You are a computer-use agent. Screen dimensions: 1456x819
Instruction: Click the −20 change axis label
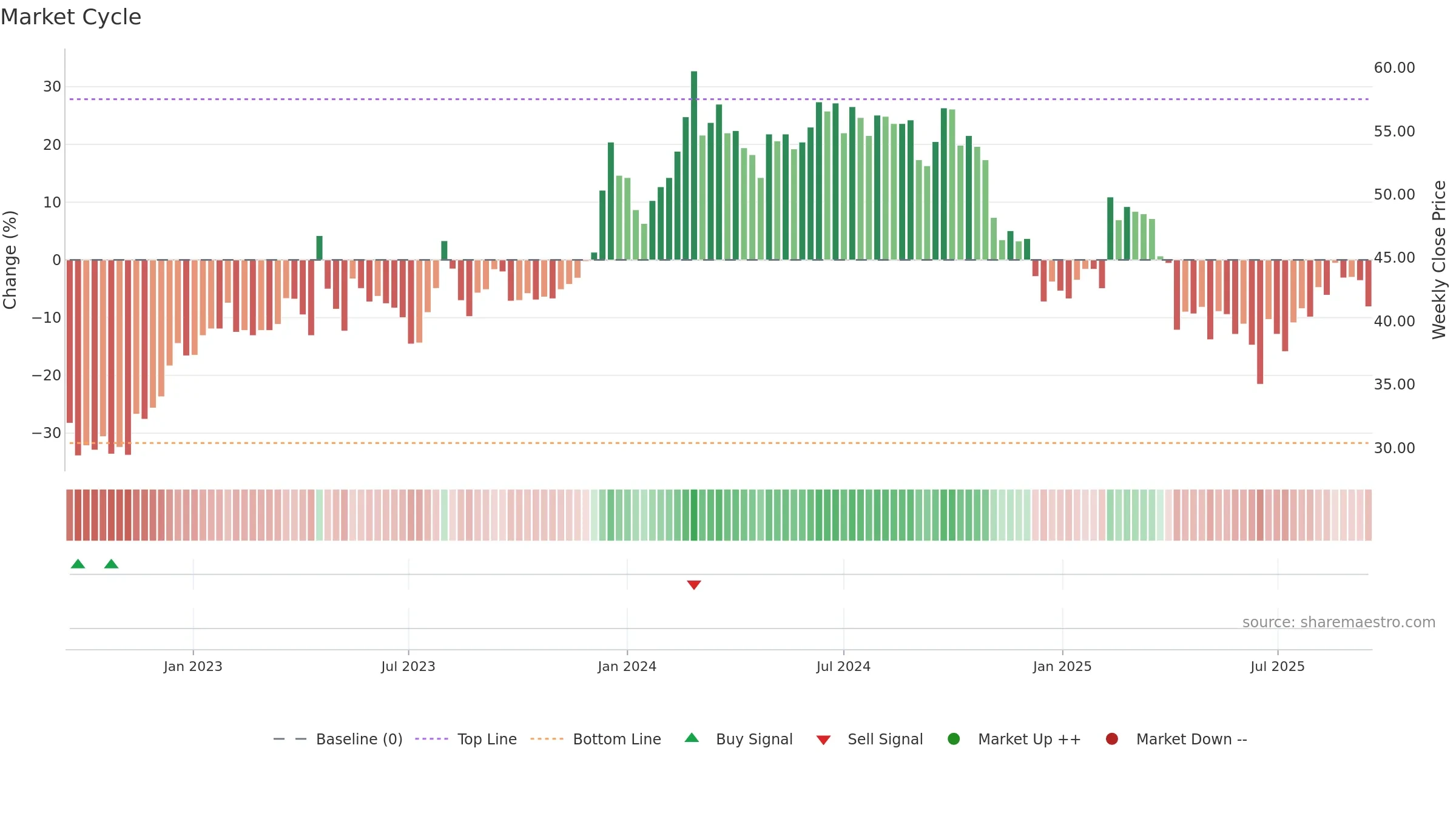(47, 375)
